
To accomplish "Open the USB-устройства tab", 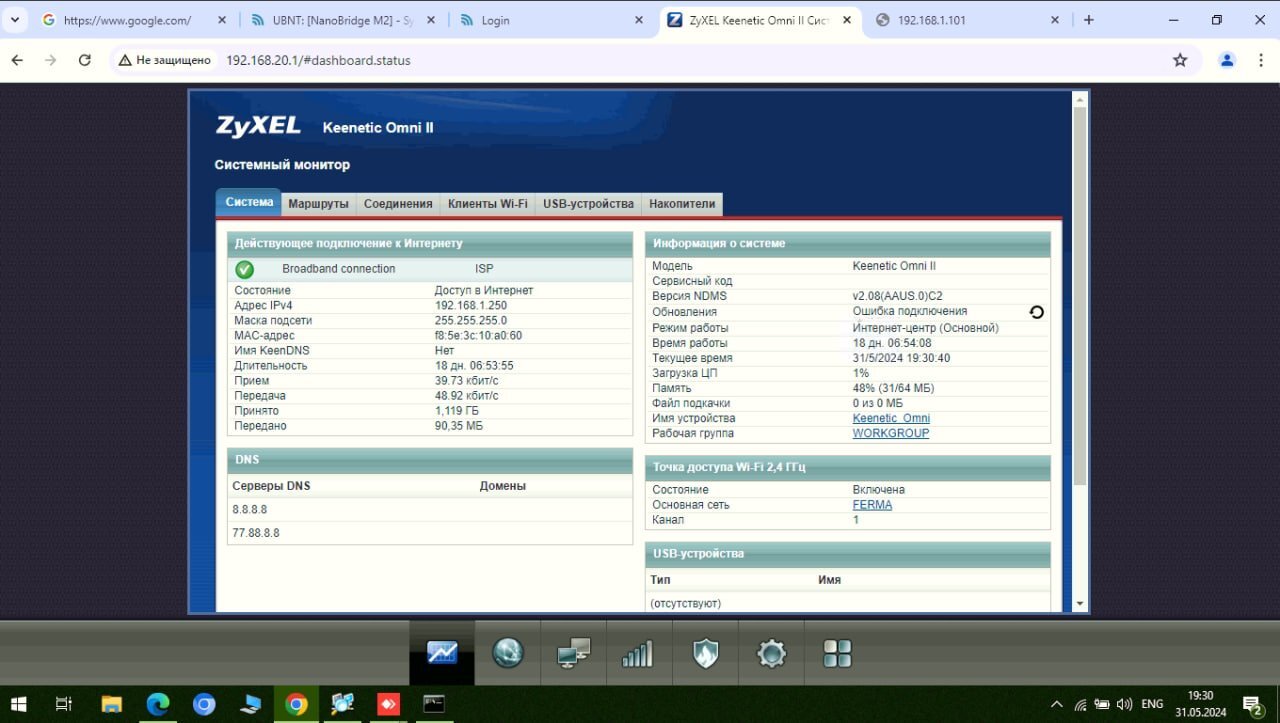I will tap(588, 204).
